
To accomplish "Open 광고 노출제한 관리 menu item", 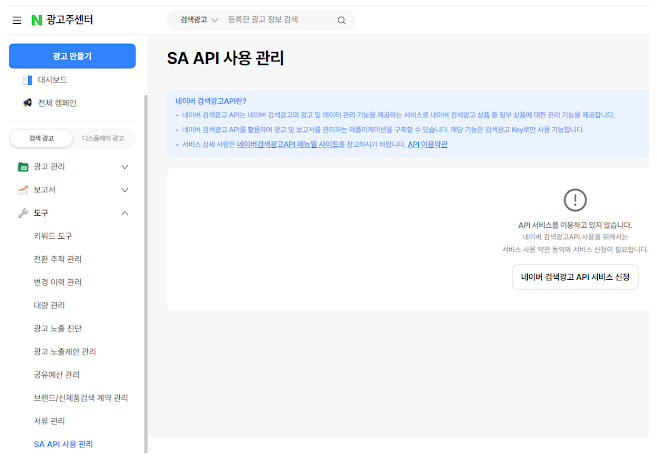I will click(x=65, y=351).
